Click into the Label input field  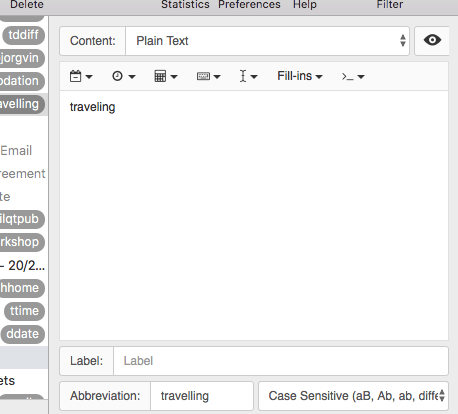281,361
